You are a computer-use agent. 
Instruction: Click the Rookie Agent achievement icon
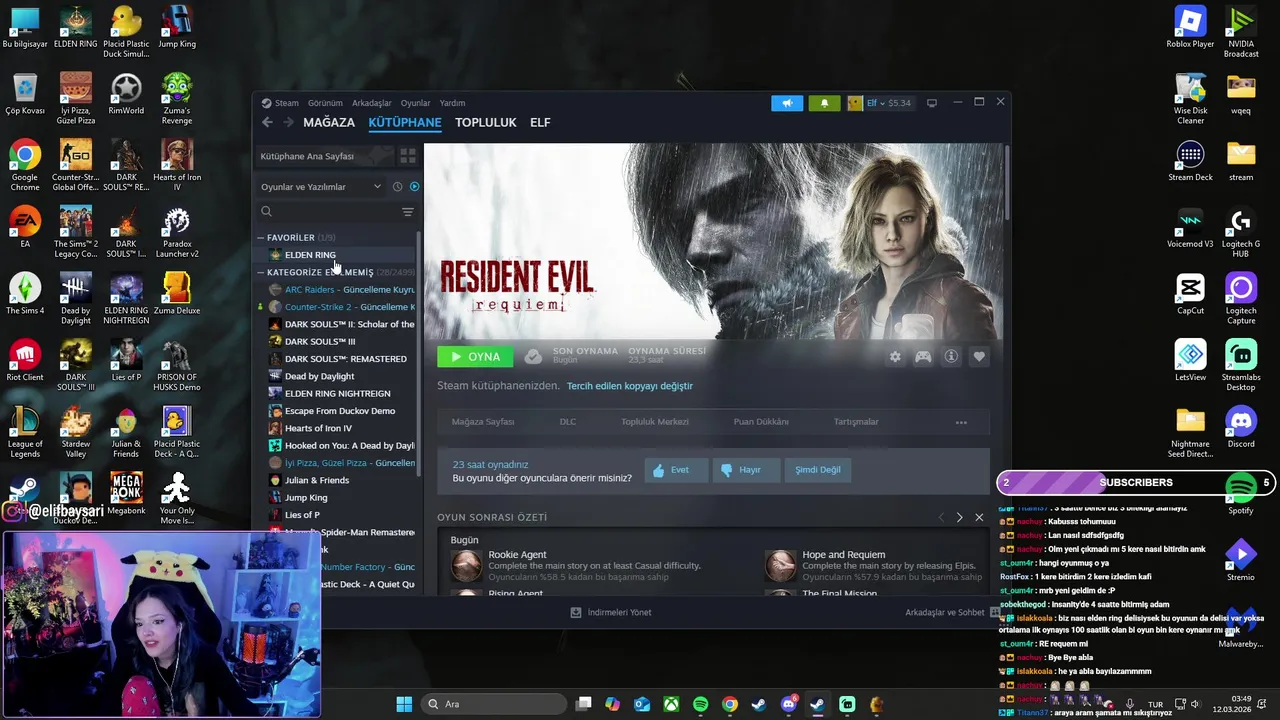[x=466, y=566]
